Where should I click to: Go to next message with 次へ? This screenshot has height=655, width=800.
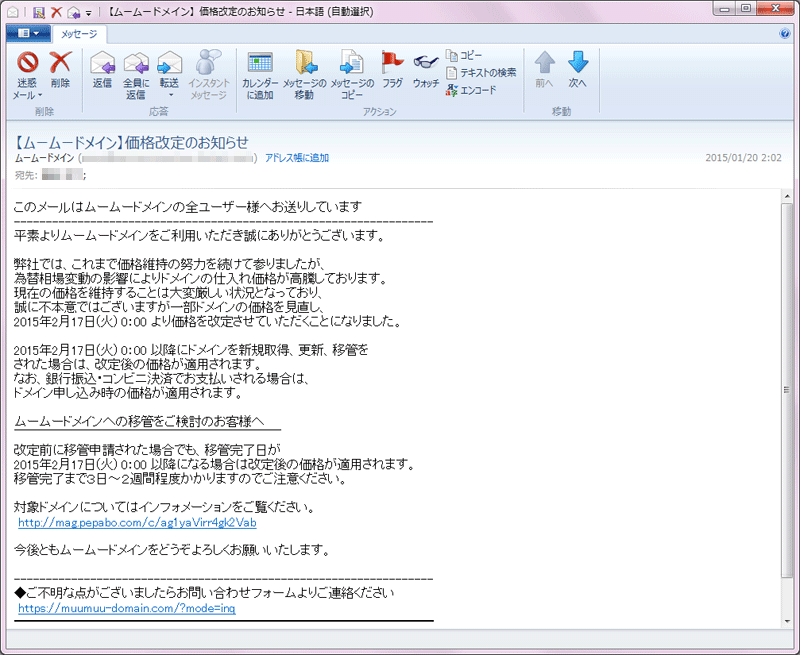tap(578, 69)
